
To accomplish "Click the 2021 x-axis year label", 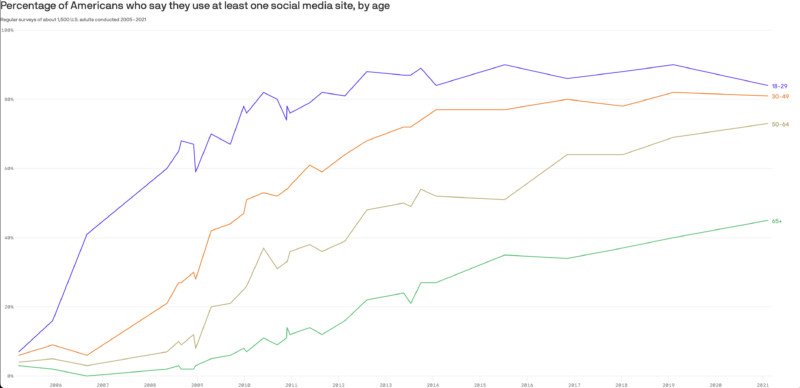I will click(763, 384).
